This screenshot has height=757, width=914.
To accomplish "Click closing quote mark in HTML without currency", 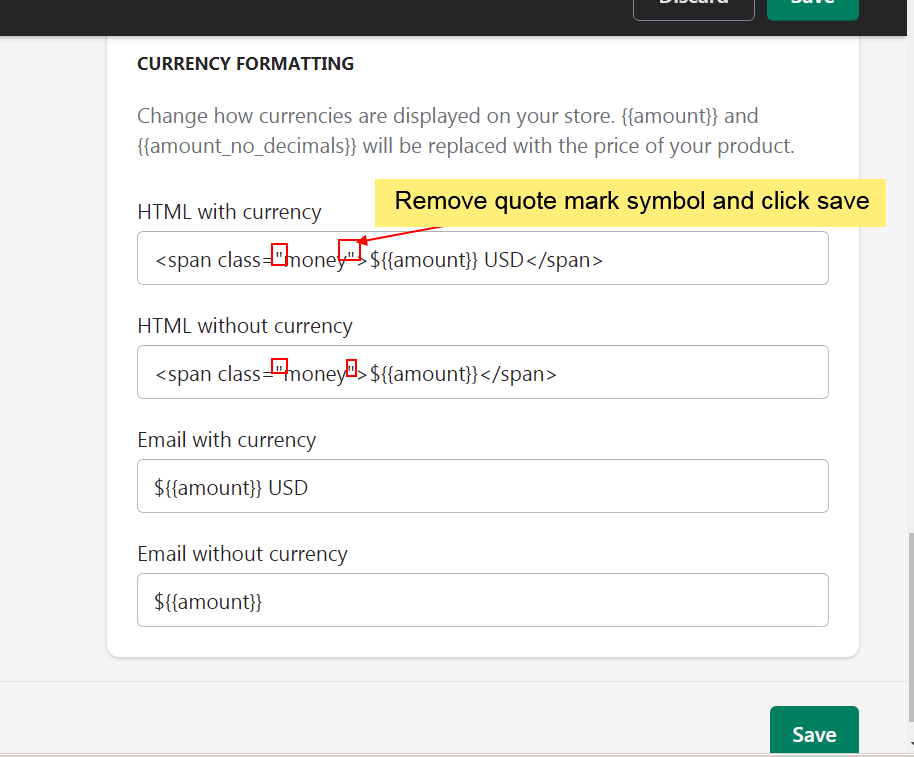I will click(x=351, y=368).
